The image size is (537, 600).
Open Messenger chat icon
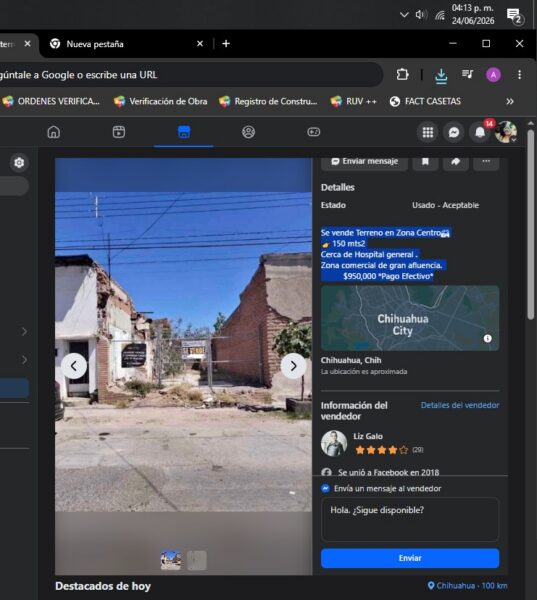pyautogui.click(x=454, y=132)
